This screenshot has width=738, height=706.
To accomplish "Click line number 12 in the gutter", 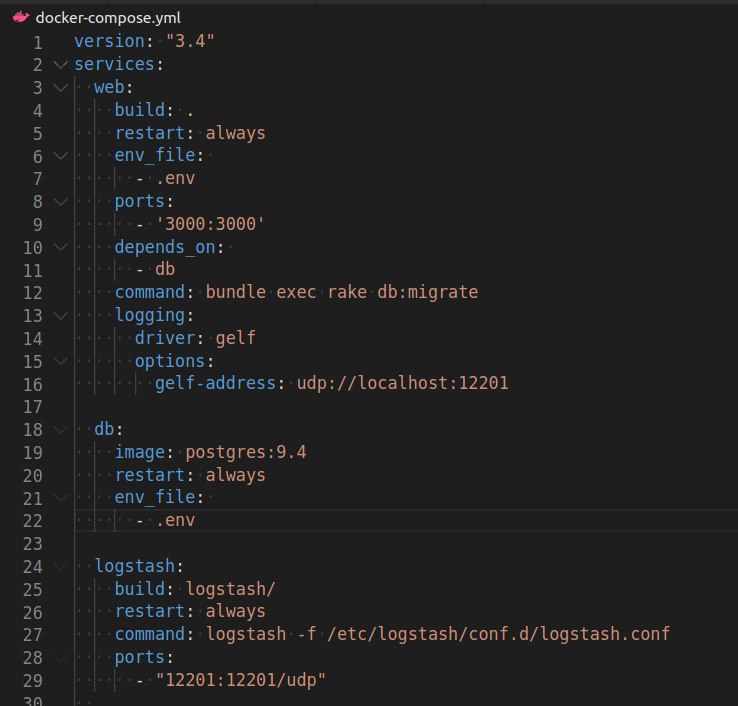I will [33, 293].
